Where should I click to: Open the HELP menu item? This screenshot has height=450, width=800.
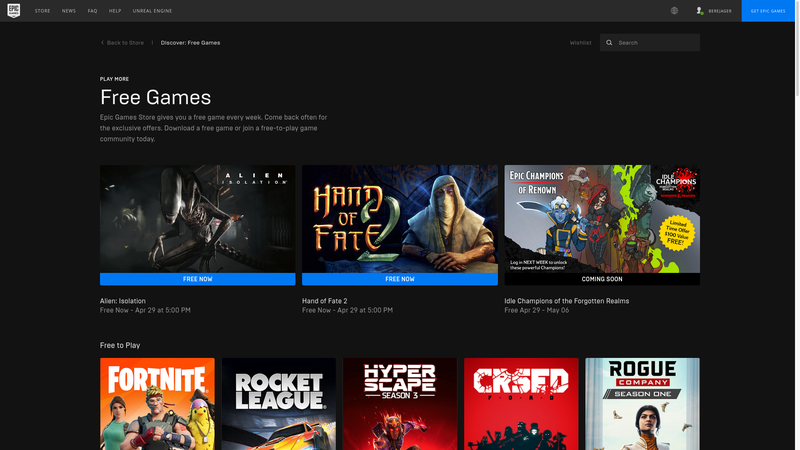point(115,11)
